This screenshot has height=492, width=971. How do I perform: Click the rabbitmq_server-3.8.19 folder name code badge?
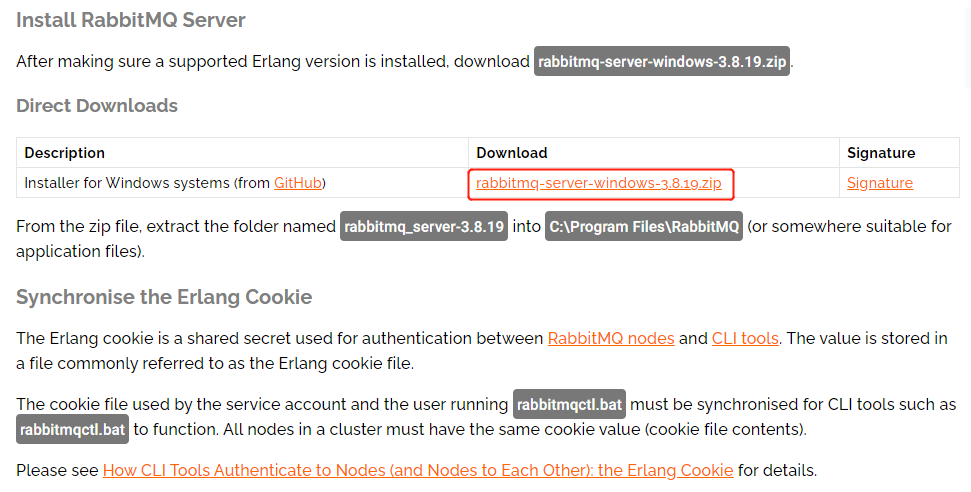pyautogui.click(x=424, y=226)
